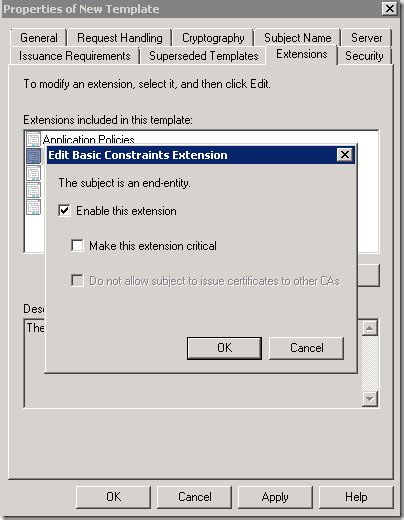Image resolution: width=404 pixels, height=520 pixels.
Task: Close the Edit Basic Constraints dialog
Action: [345, 155]
